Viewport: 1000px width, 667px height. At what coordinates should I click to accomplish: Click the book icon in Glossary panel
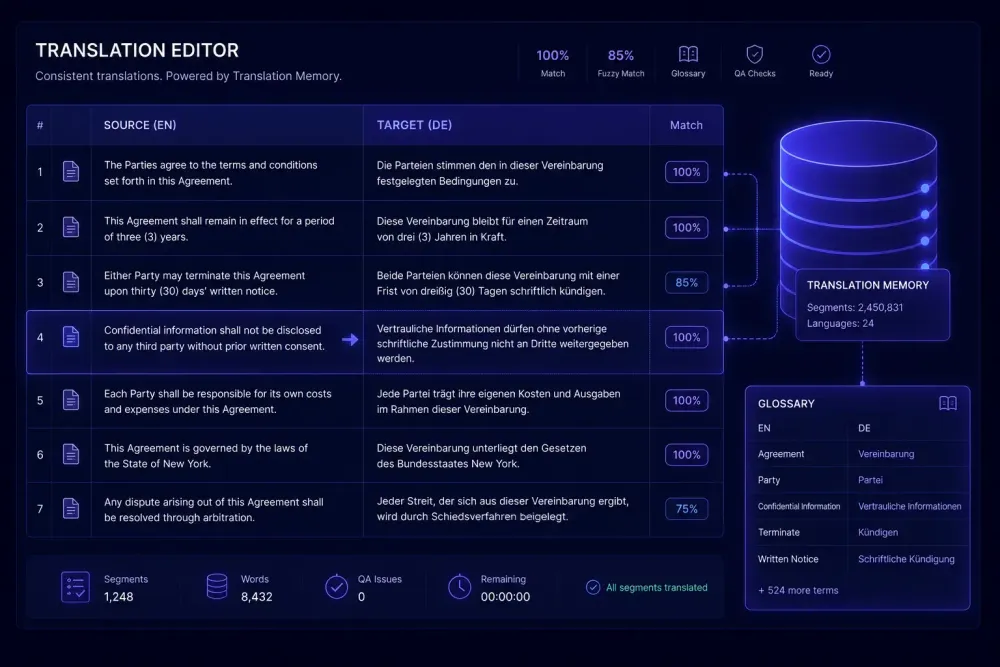(948, 403)
